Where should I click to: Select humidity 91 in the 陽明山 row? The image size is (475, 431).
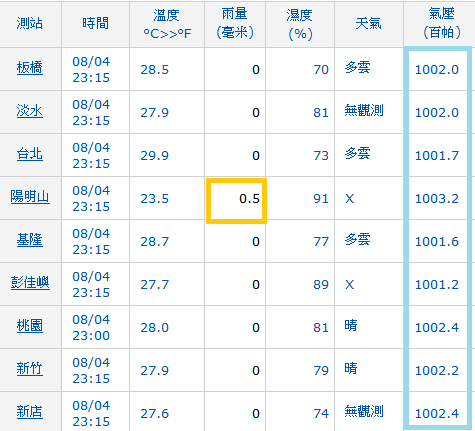[321, 199]
